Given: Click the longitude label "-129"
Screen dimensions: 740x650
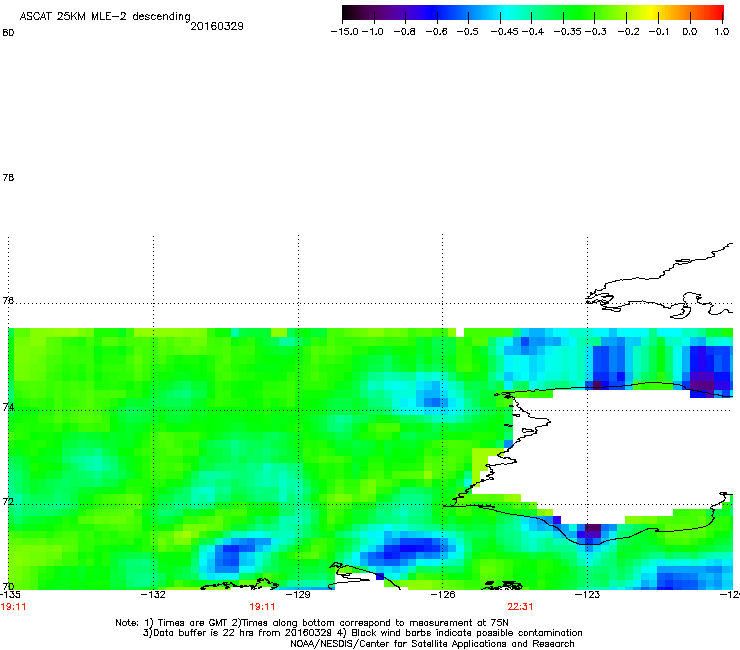Looking at the screenshot, I should tap(298, 594).
